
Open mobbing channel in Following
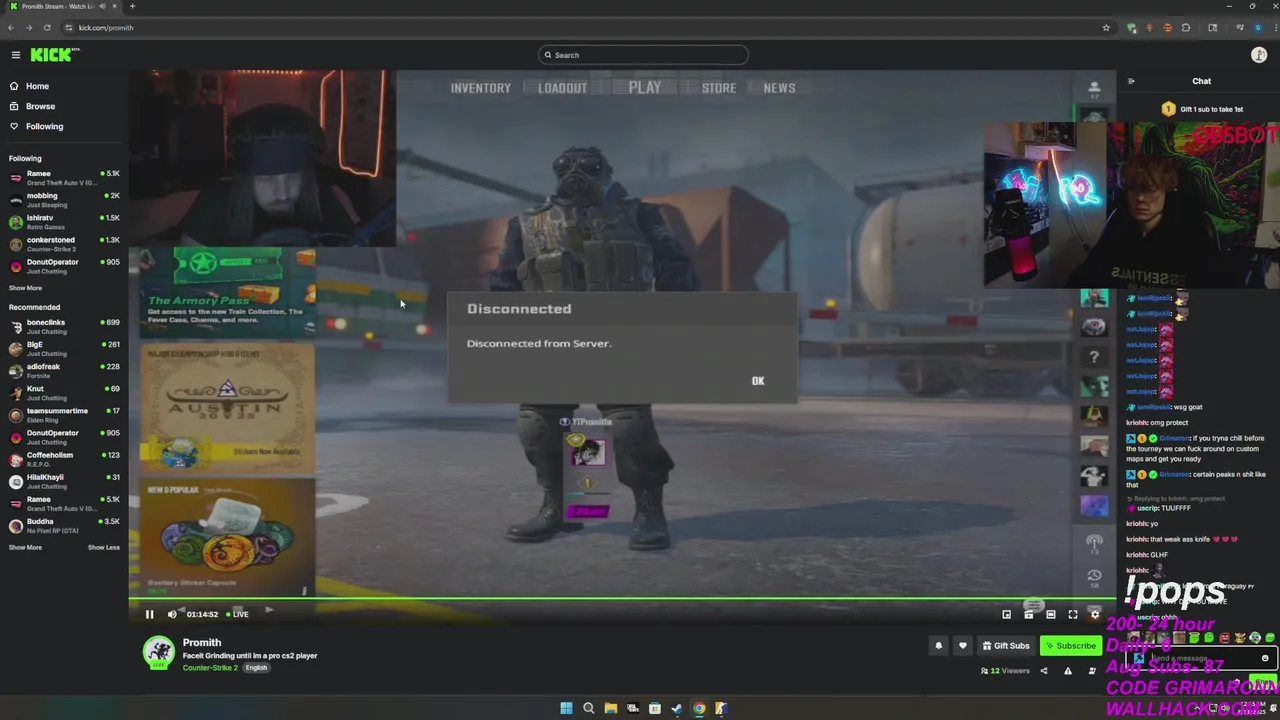point(64,200)
